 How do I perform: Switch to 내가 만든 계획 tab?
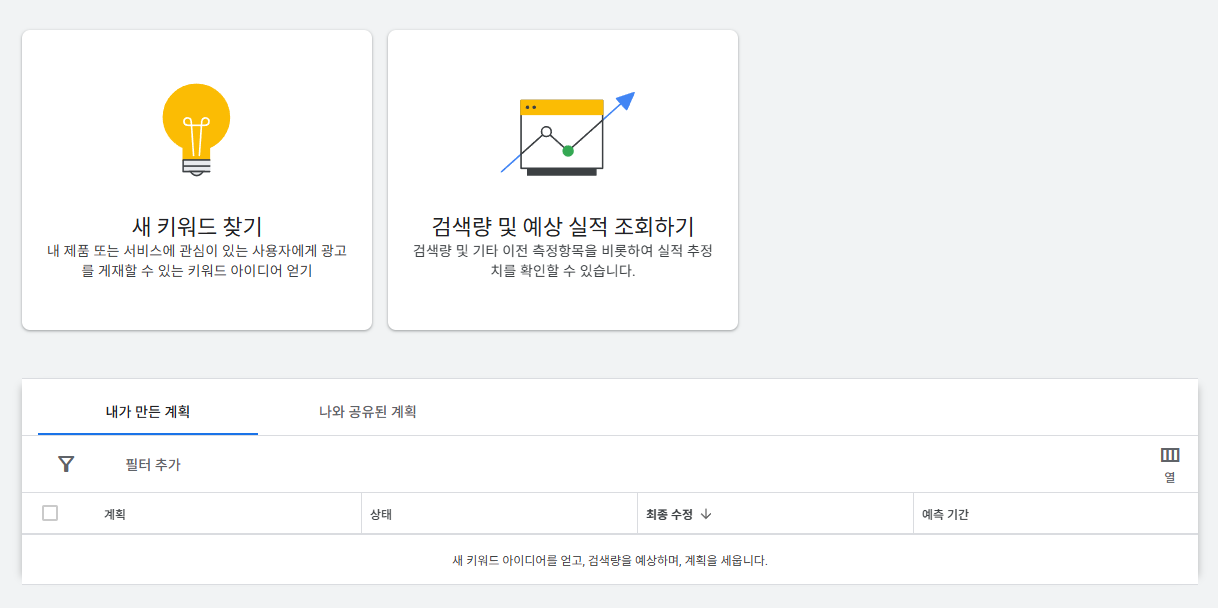148,411
